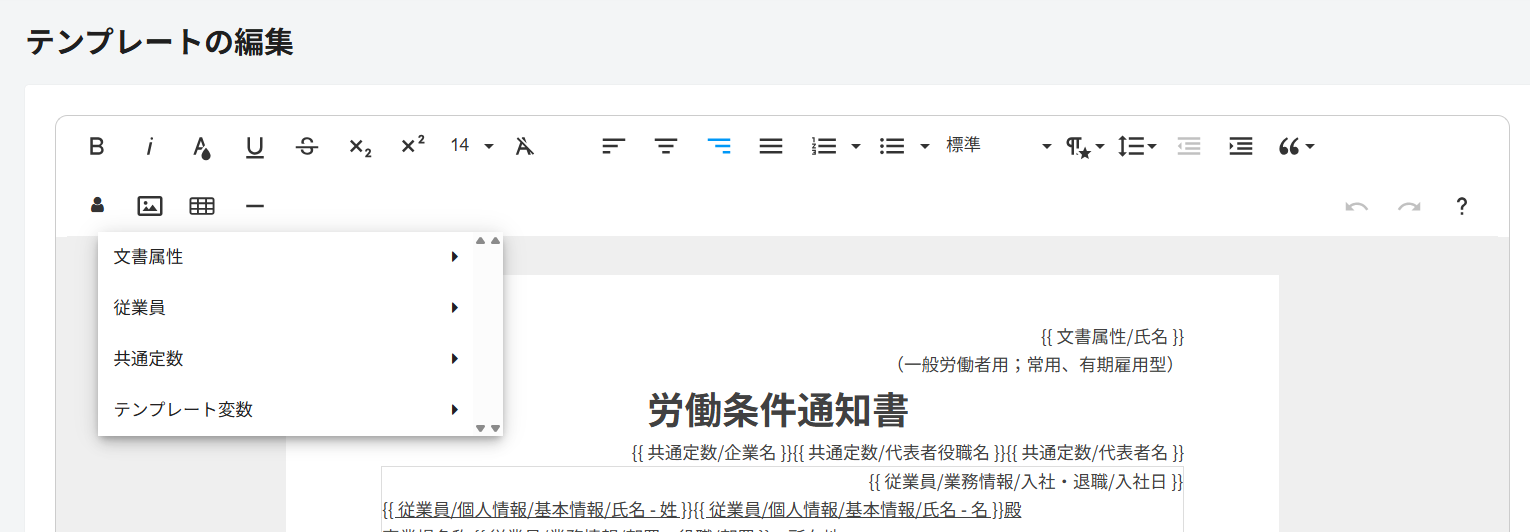This screenshot has height=532, width=1530.
Task: Open the 共通定数 menu entry
Action: click(x=285, y=359)
